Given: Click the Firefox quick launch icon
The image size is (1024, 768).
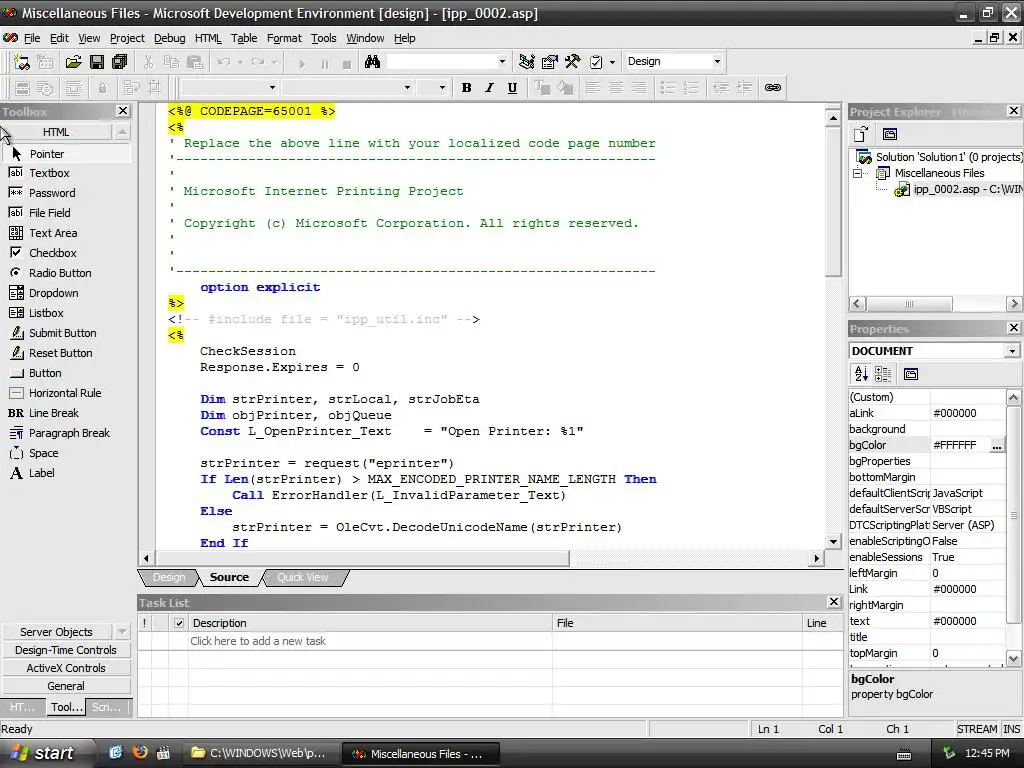Looking at the screenshot, I should click(x=140, y=753).
